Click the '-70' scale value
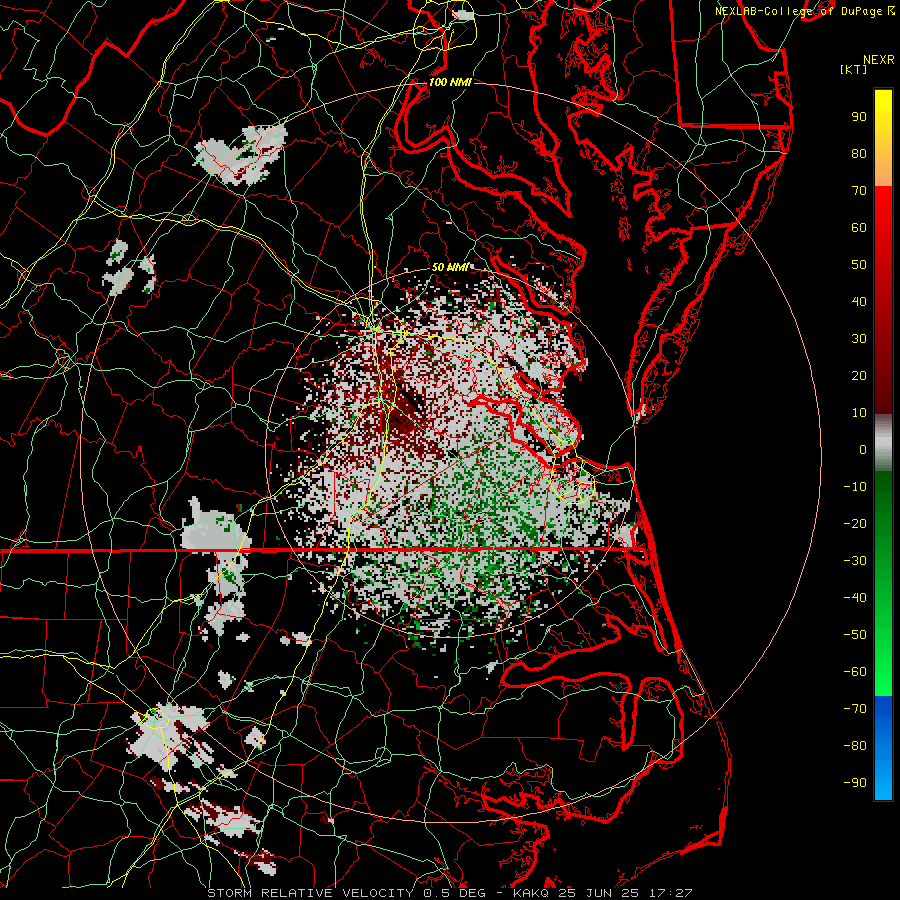This screenshot has width=900, height=900. pyautogui.click(x=855, y=709)
